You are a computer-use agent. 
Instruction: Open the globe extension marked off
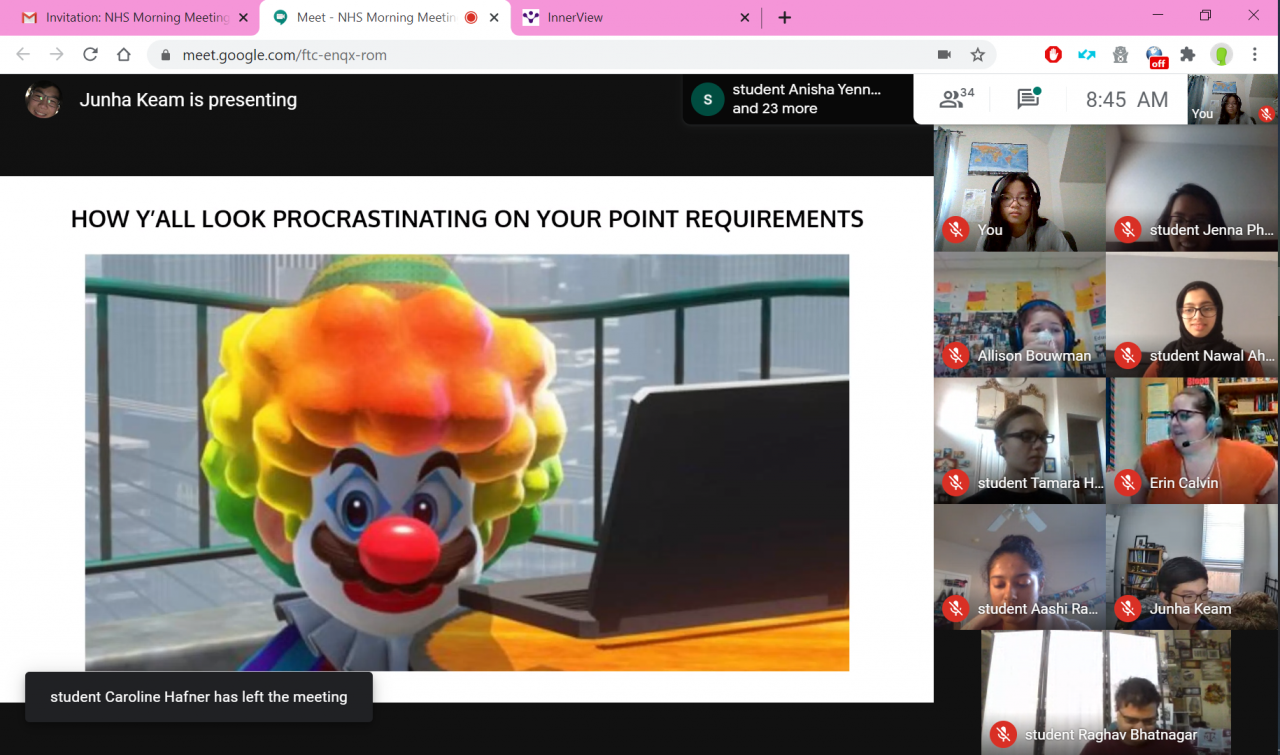point(1156,56)
